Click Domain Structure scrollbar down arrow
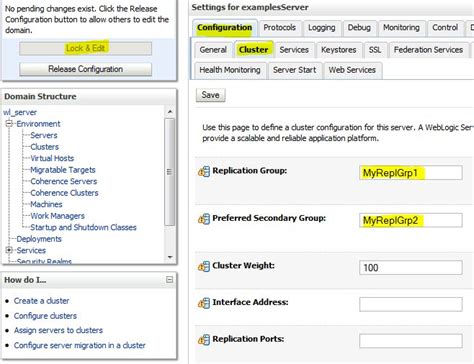 [170, 257]
